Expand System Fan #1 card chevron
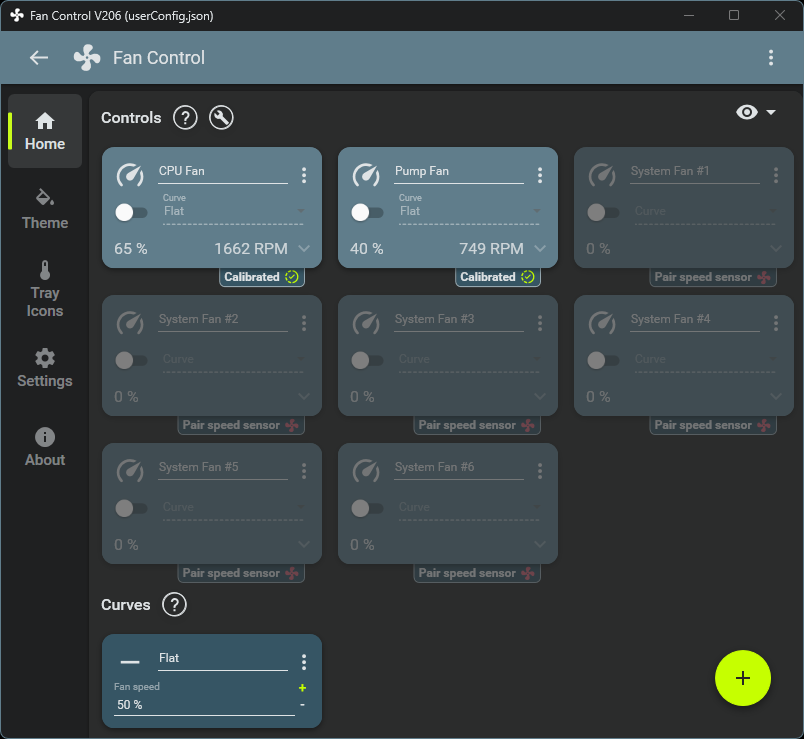 point(776,249)
